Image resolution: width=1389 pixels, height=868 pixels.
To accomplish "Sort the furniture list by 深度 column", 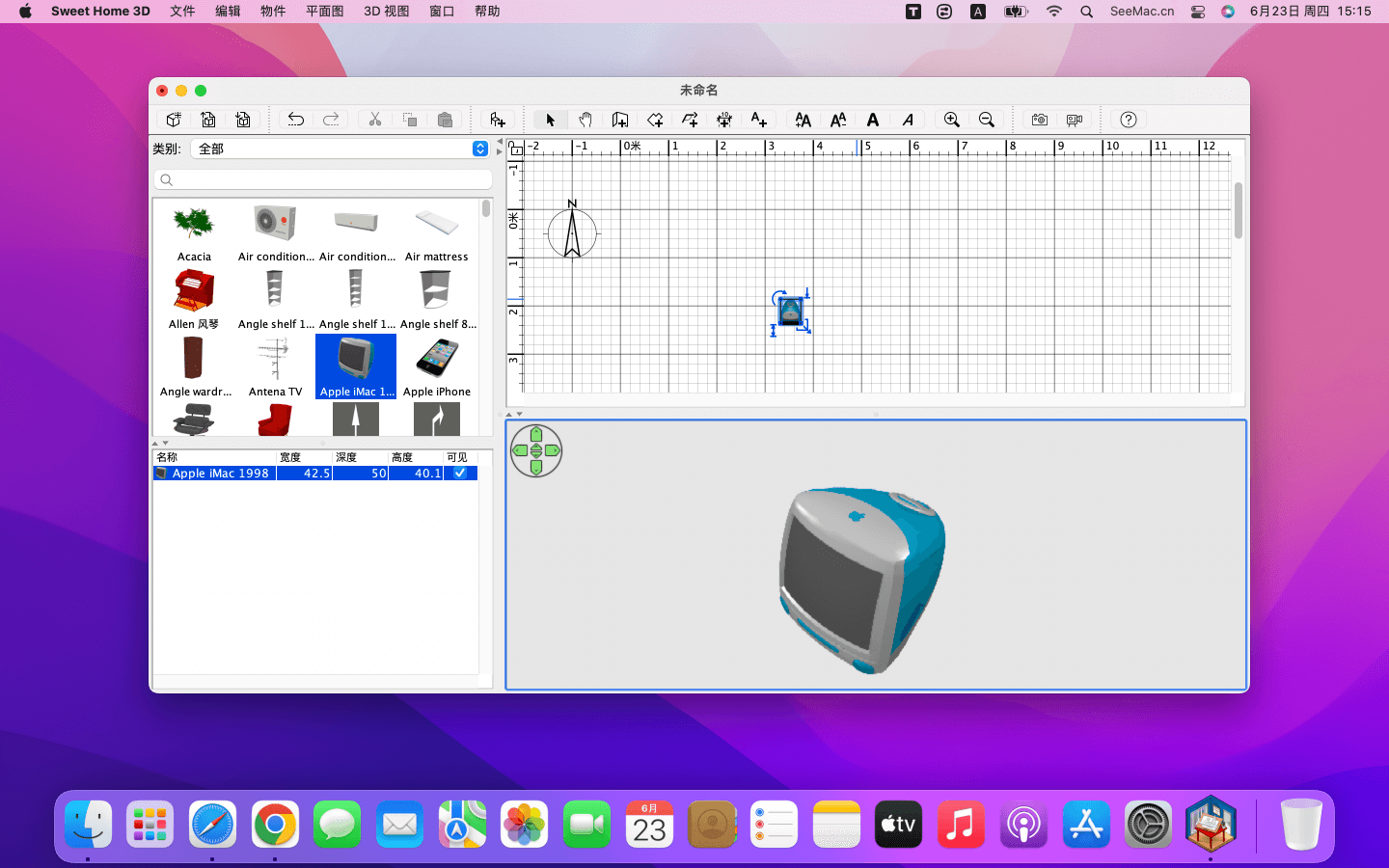I will (x=360, y=457).
